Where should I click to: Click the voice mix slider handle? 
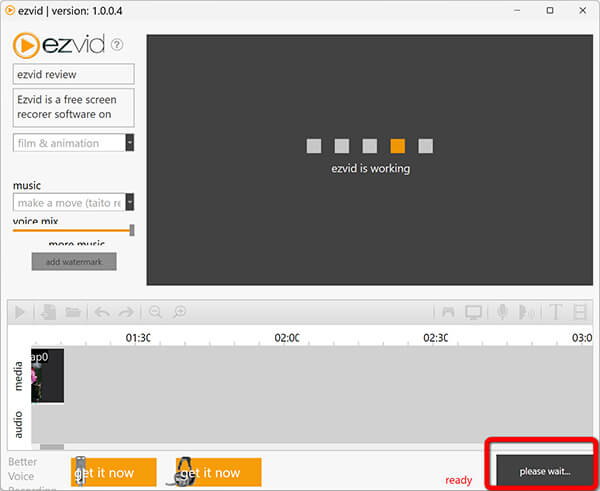click(x=132, y=230)
